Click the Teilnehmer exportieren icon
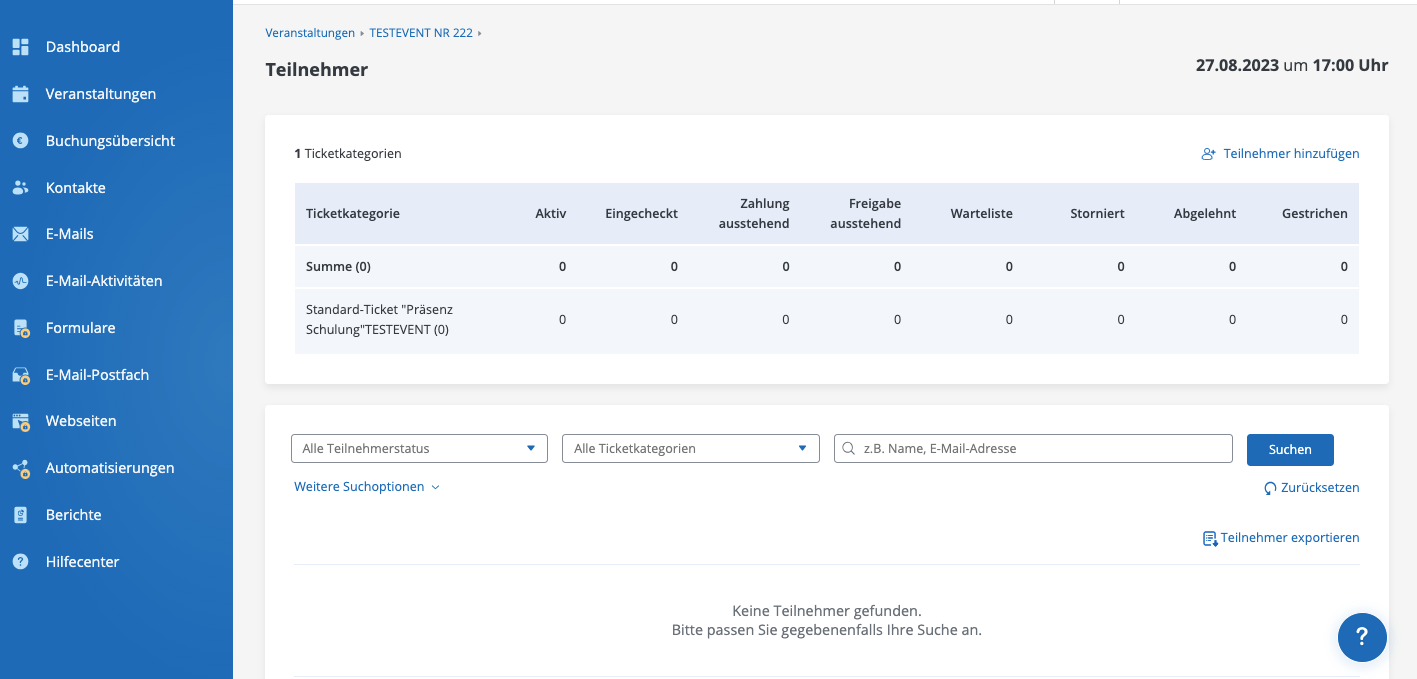The height and width of the screenshot is (679, 1417). (1209, 538)
